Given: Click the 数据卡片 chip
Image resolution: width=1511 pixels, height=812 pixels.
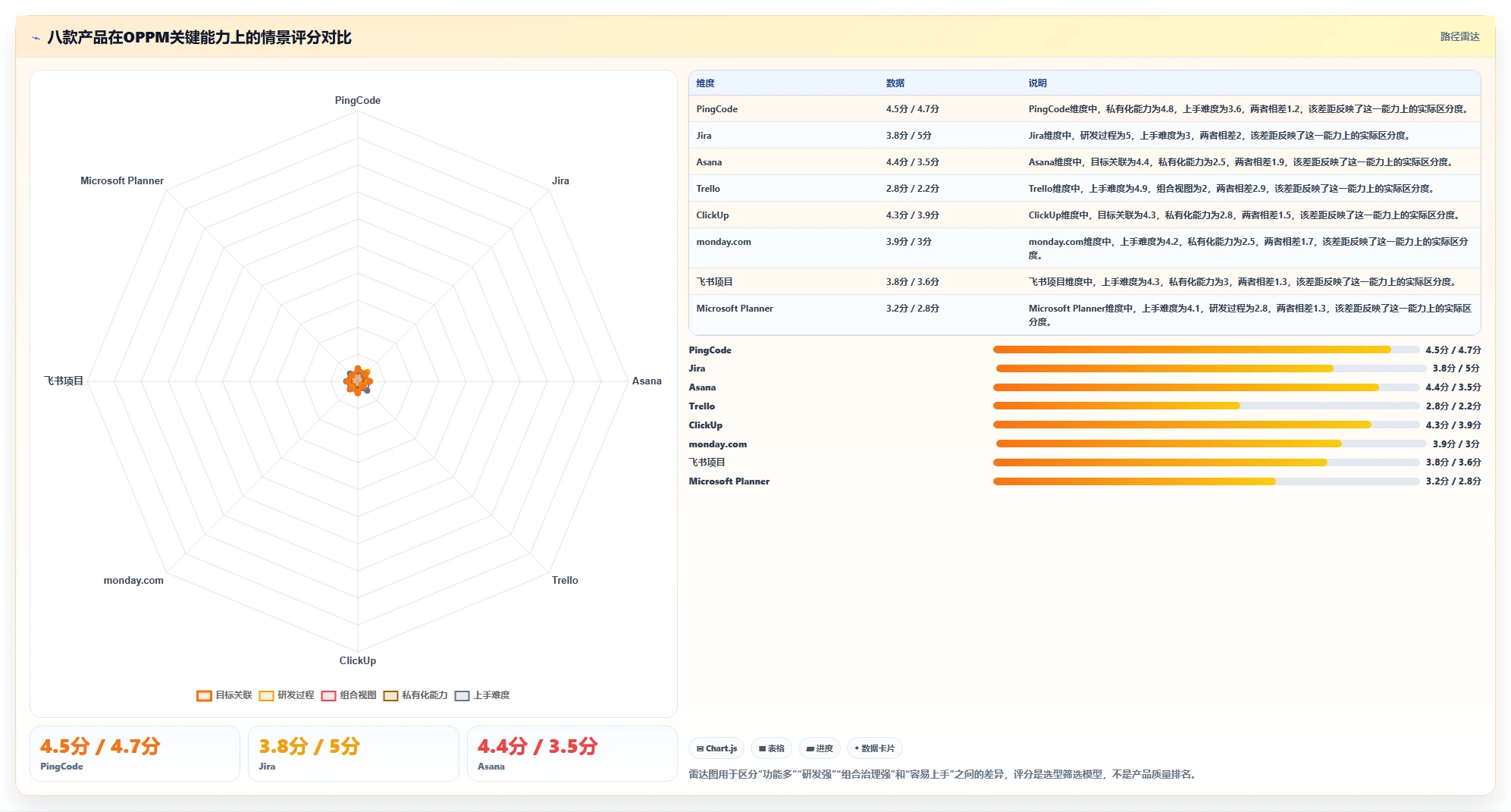Looking at the screenshot, I should click(874, 748).
